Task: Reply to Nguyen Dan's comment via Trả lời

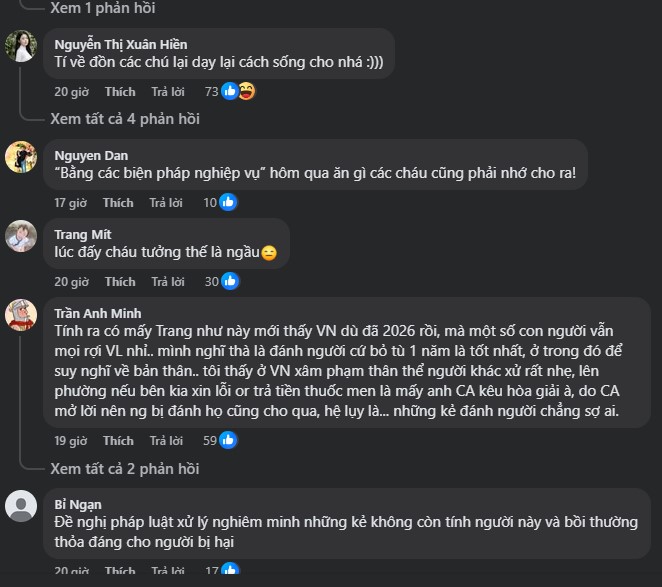Action: pos(166,203)
